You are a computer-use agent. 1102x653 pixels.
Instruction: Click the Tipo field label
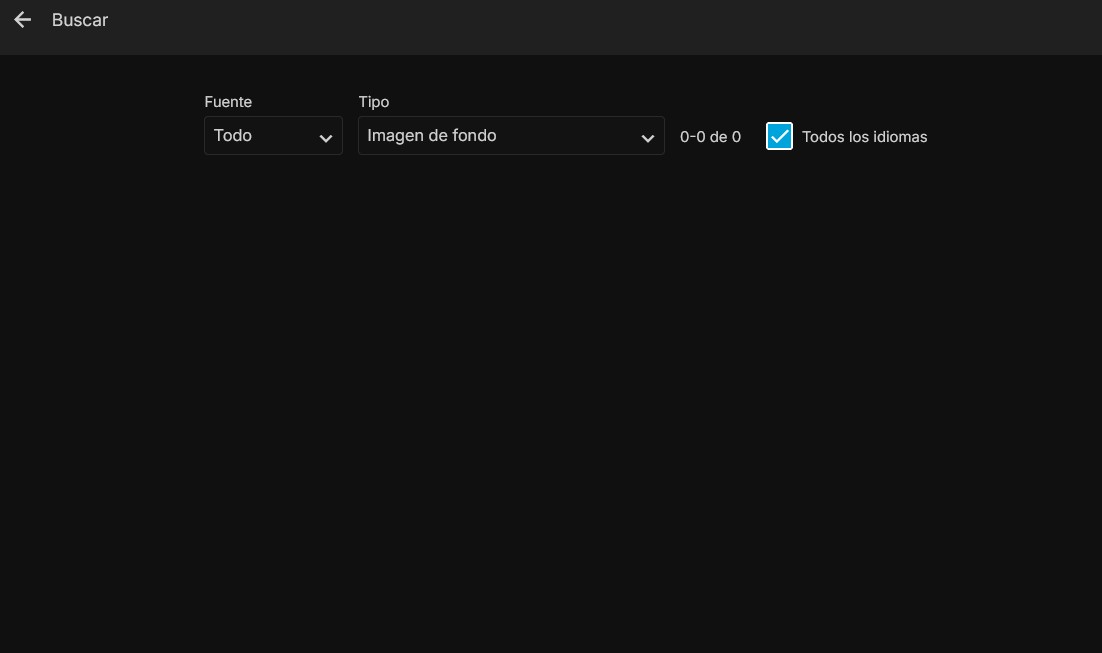373,102
